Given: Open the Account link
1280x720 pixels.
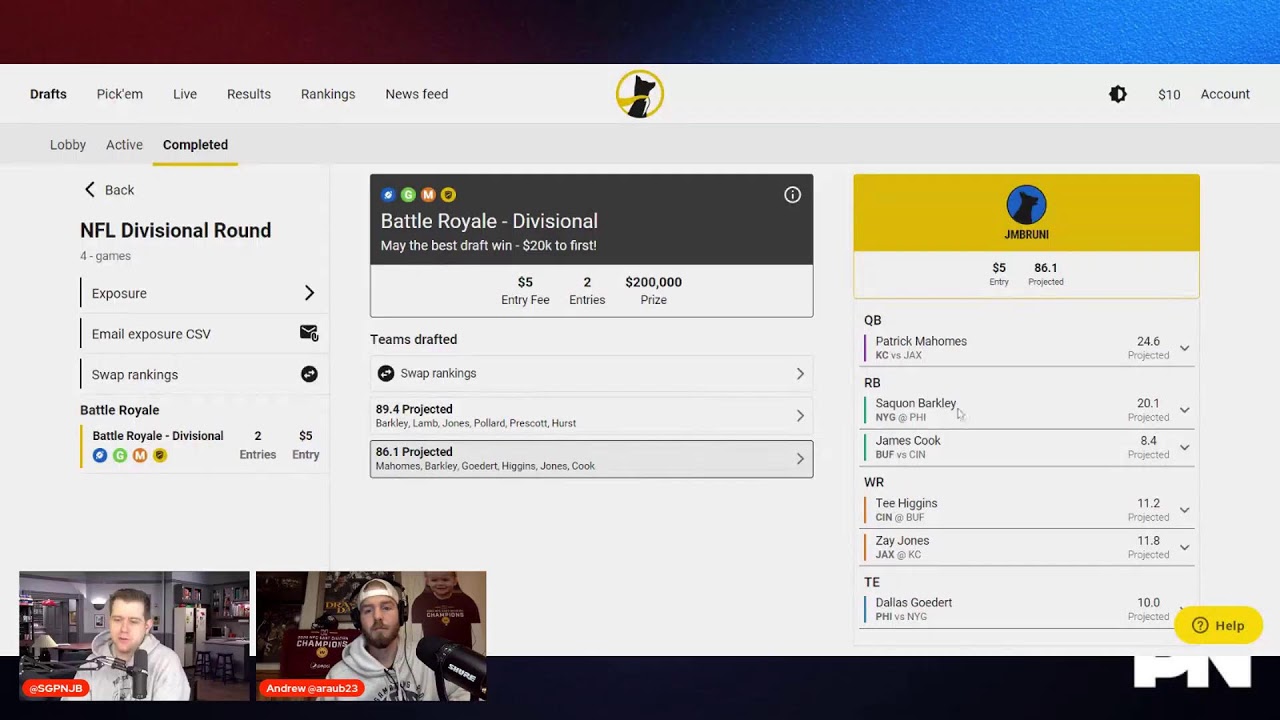Looking at the screenshot, I should tap(1225, 94).
